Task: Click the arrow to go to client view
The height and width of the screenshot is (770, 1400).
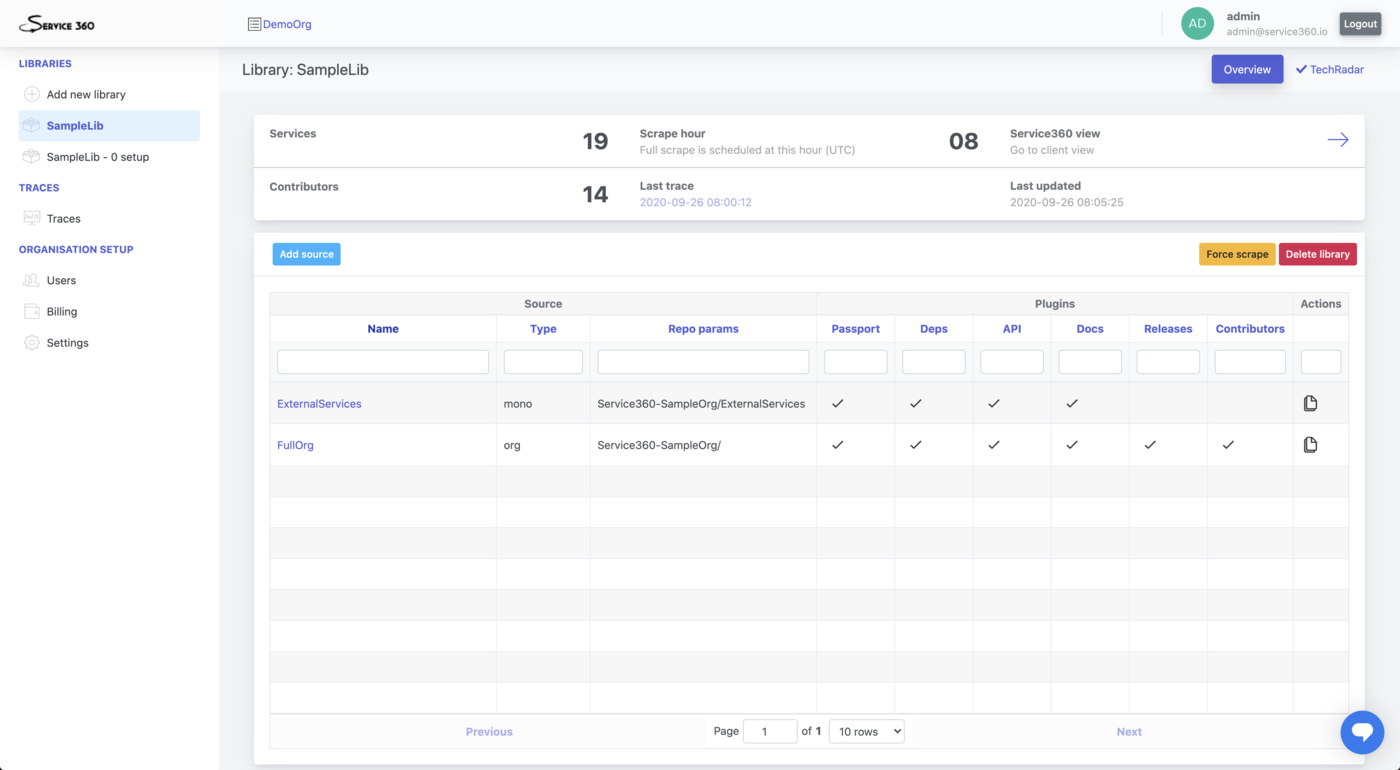Action: coord(1338,140)
